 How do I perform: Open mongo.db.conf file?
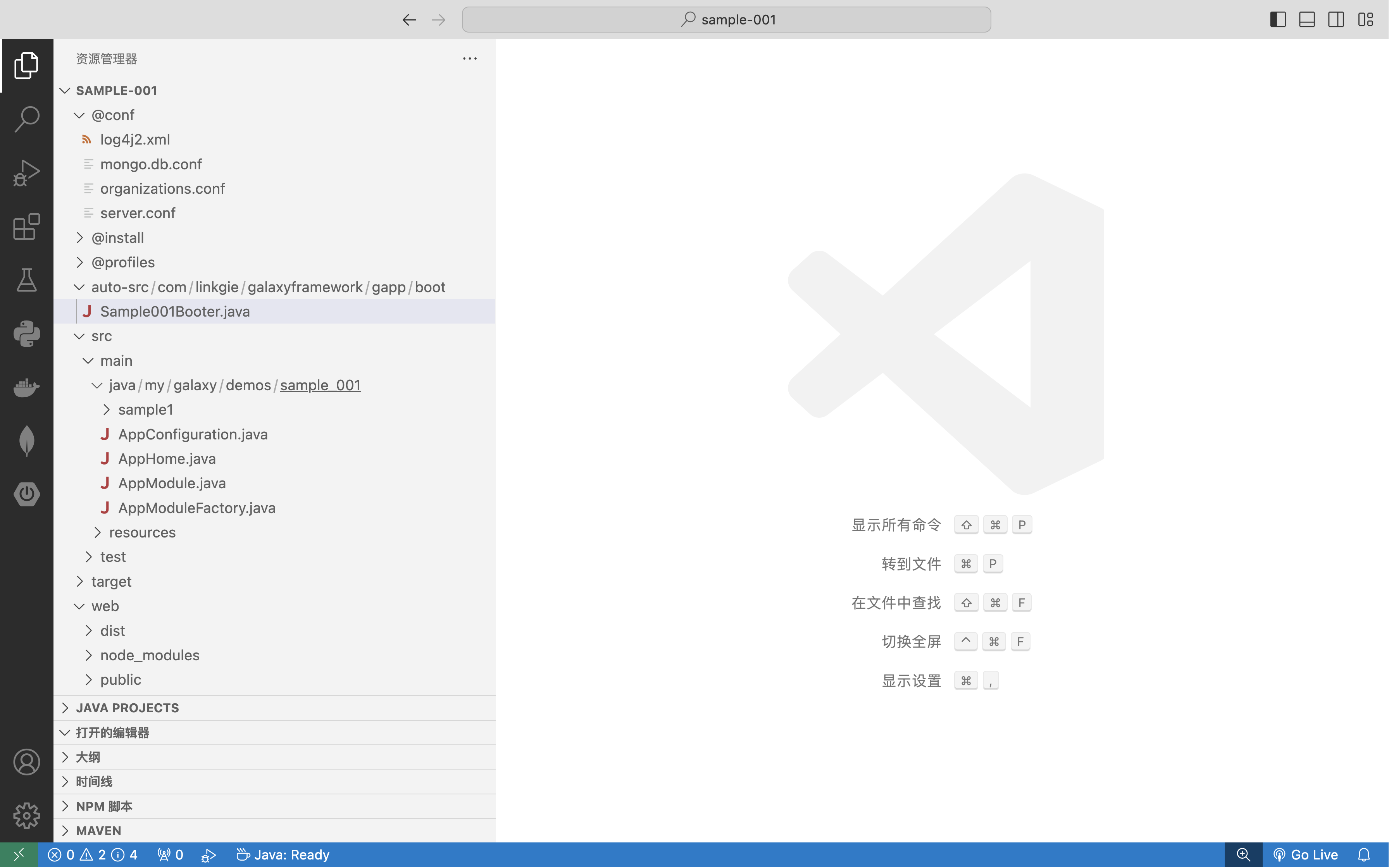[x=274, y=164]
